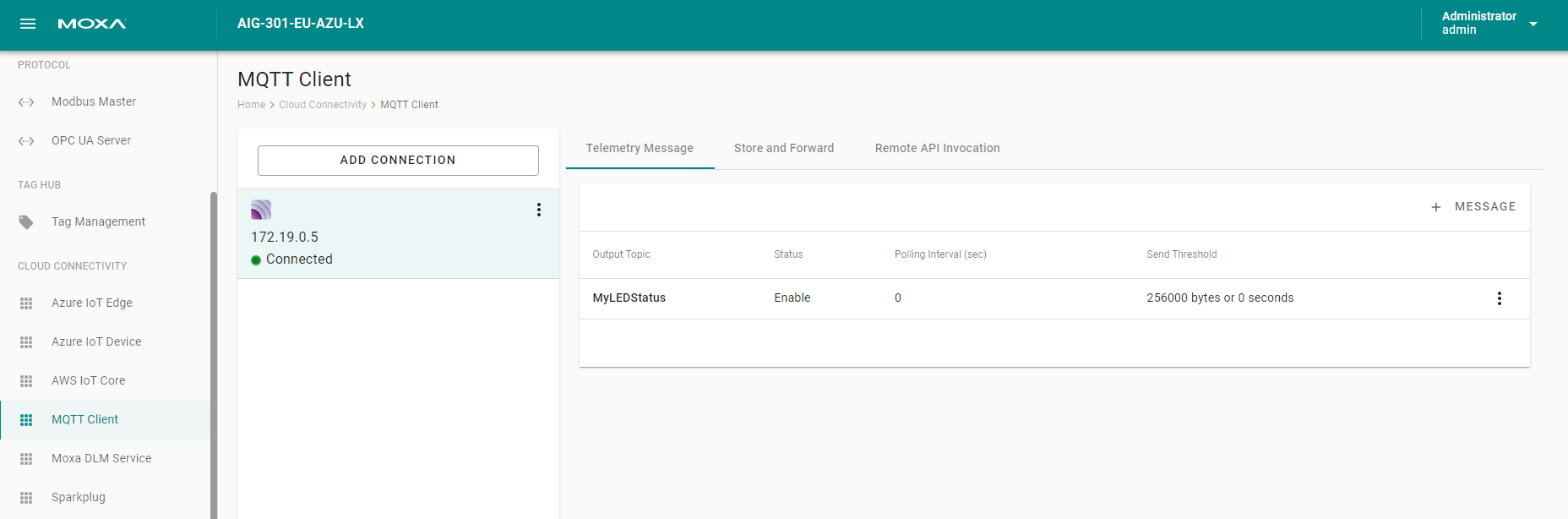Select the 172.19.0.5 connection IP text
The width and height of the screenshot is (1568, 519).
[285, 238]
